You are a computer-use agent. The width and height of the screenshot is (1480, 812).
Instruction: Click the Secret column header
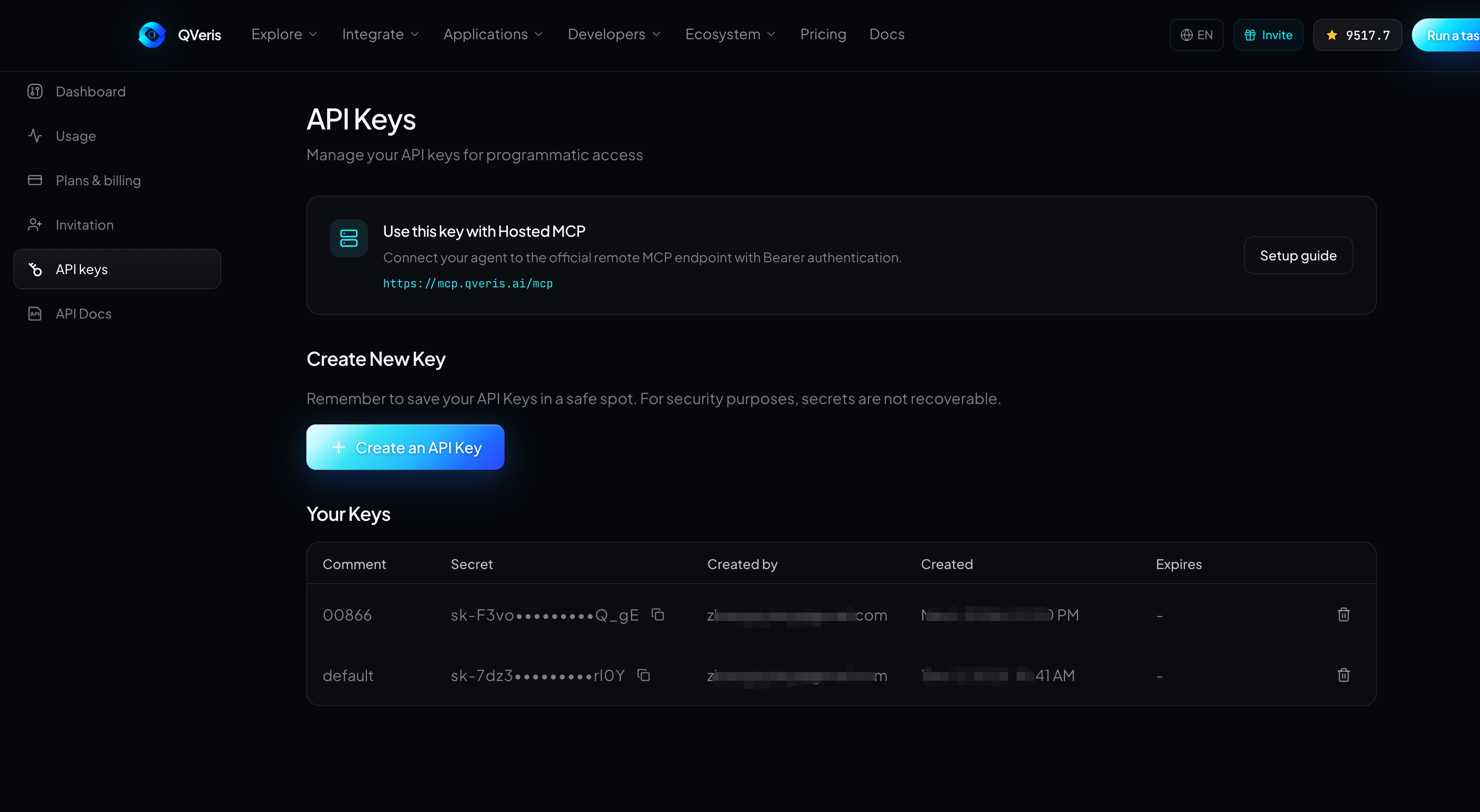click(x=472, y=564)
